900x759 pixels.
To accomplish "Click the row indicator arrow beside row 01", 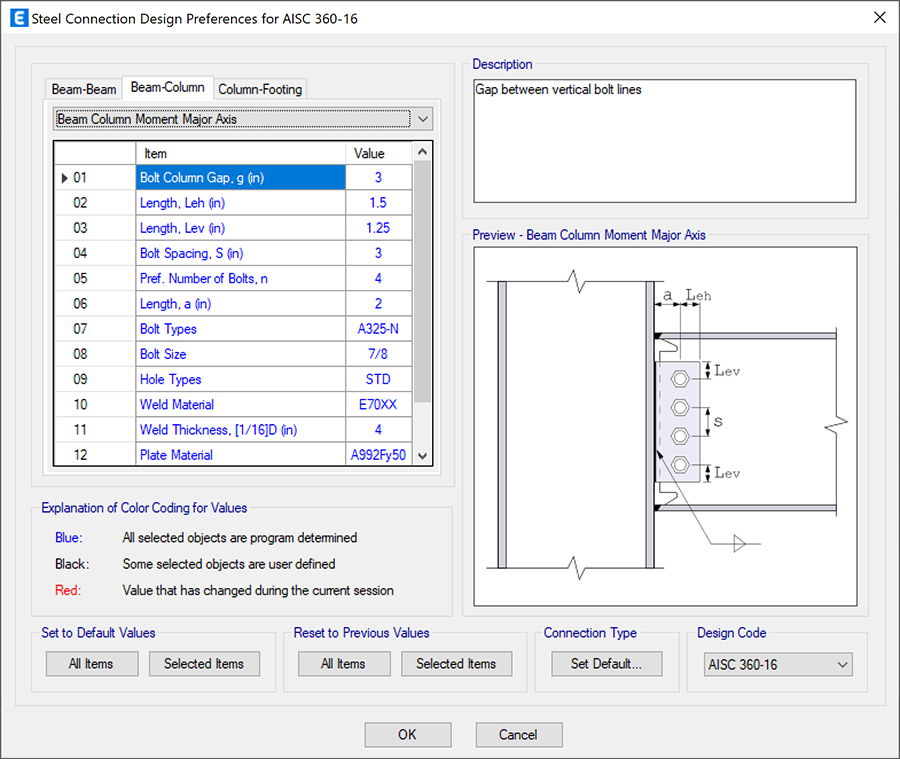I will [x=65, y=177].
